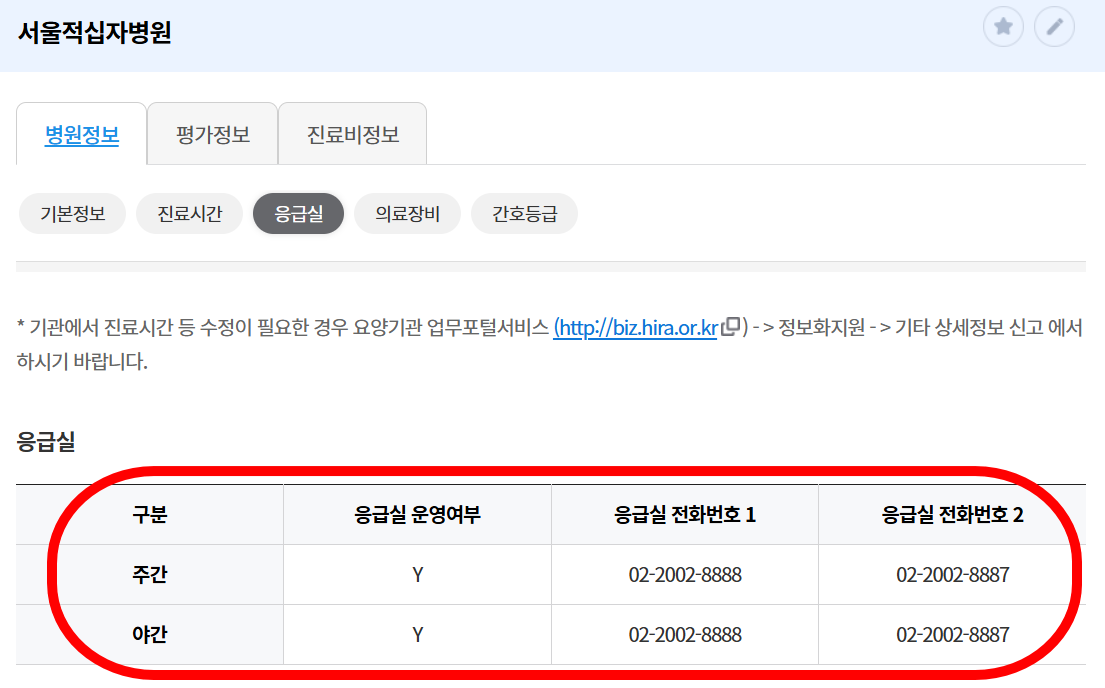Click 02-2002-8887 in the 주간 row
This screenshot has height=688, width=1105.
[953, 575]
